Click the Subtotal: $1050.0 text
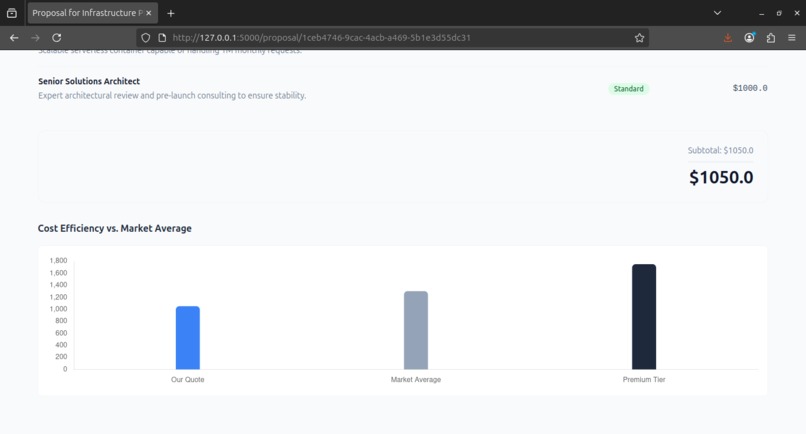 [x=720, y=151]
